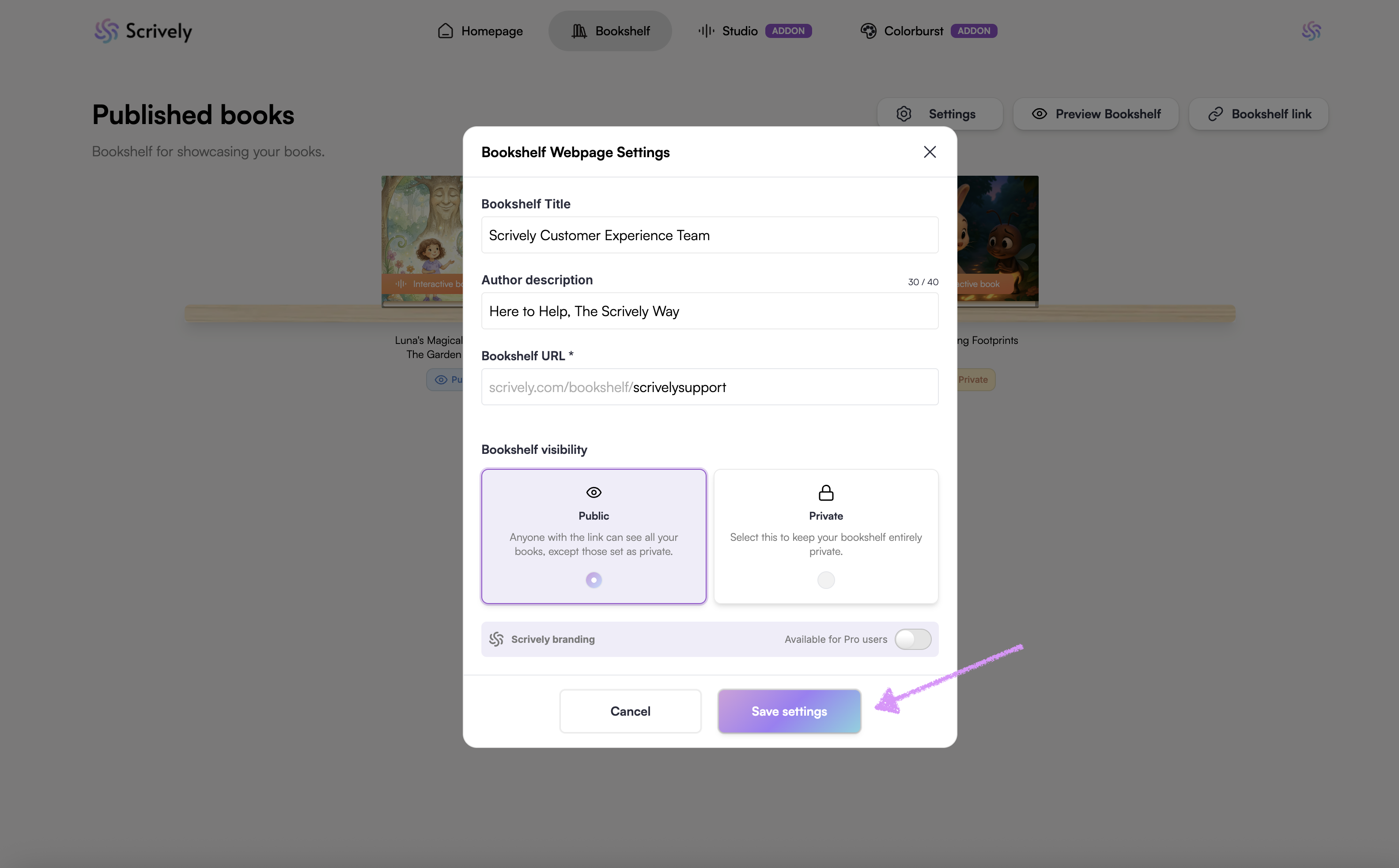Screen dimensions: 1399x868
Task: Click the Colorburst palette icon
Action: click(868, 31)
